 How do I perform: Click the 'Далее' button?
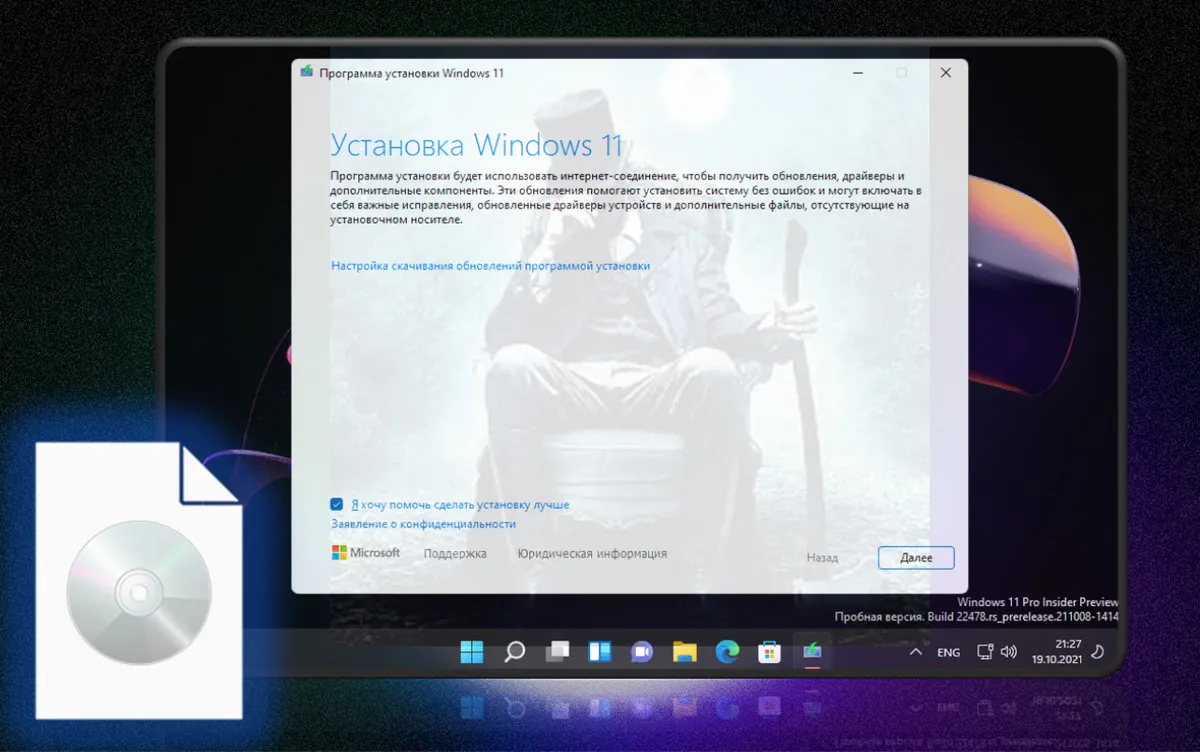tap(916, 558)
